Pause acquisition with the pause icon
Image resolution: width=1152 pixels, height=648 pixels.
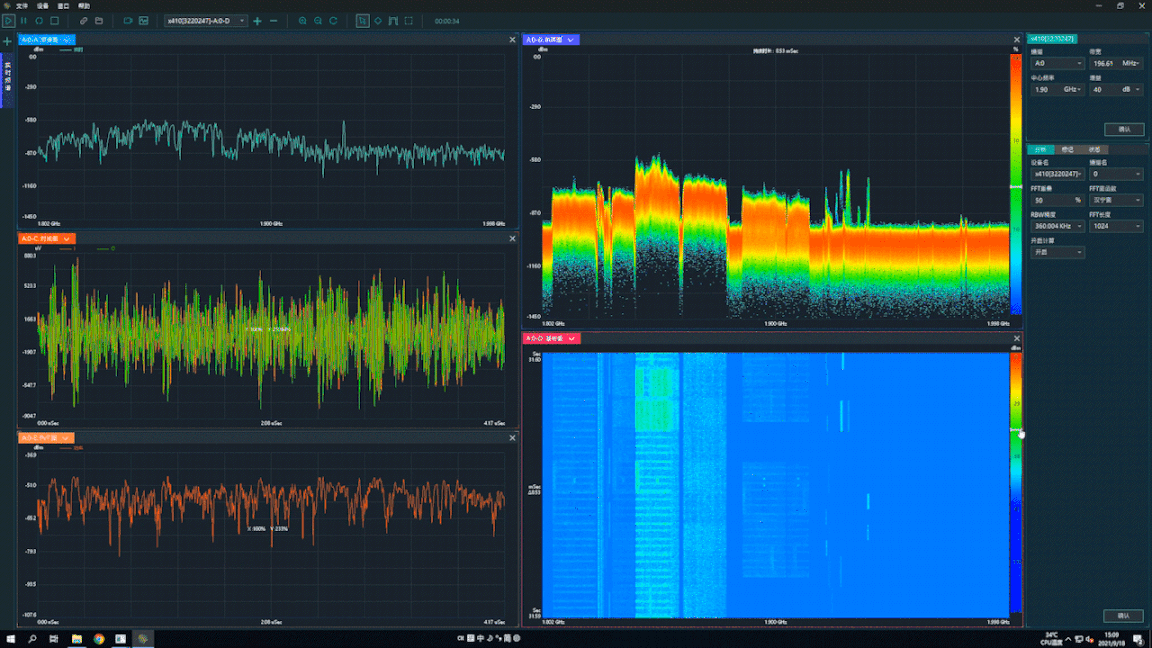[x=24, y=21]
